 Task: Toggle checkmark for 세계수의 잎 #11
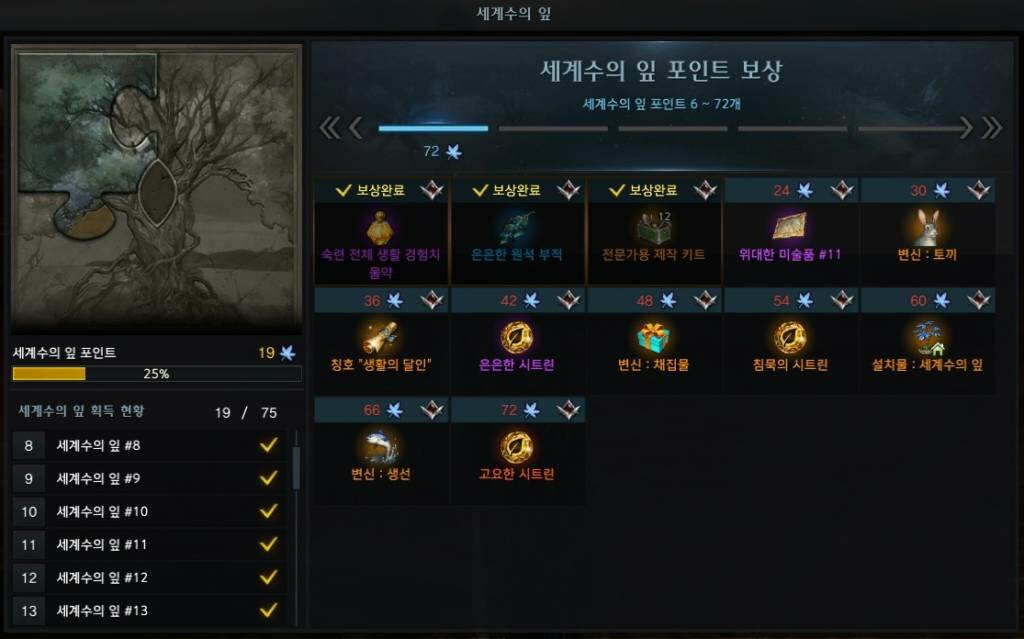[x=268, y=544]
